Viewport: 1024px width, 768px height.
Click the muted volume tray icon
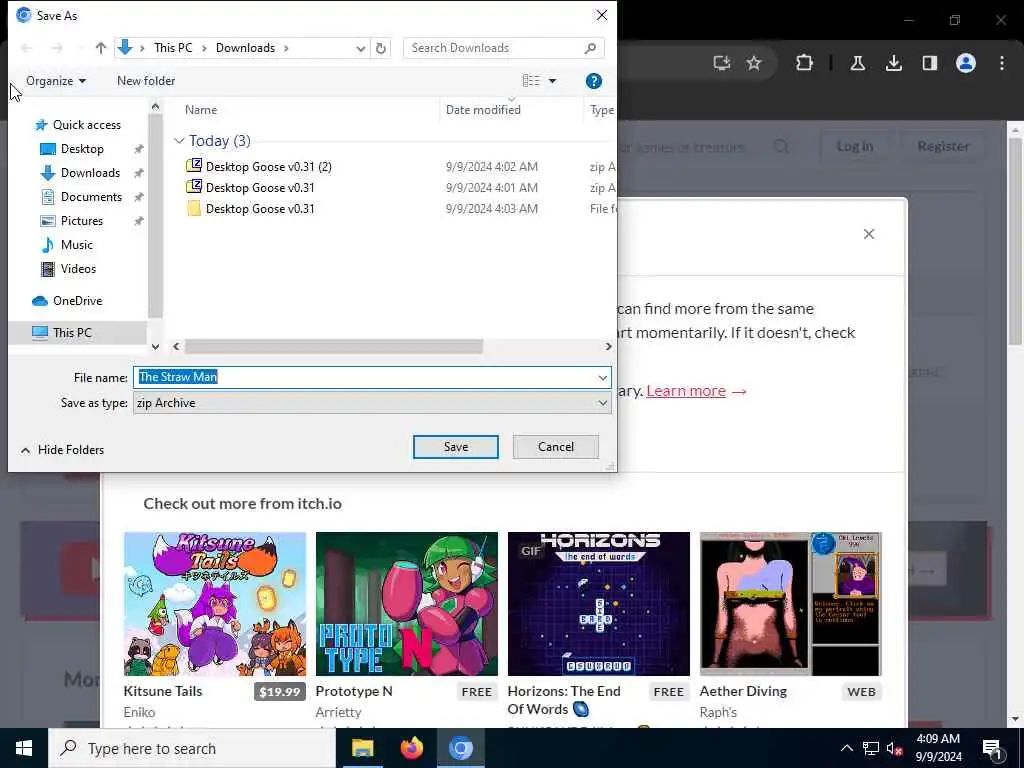(894, 748)
